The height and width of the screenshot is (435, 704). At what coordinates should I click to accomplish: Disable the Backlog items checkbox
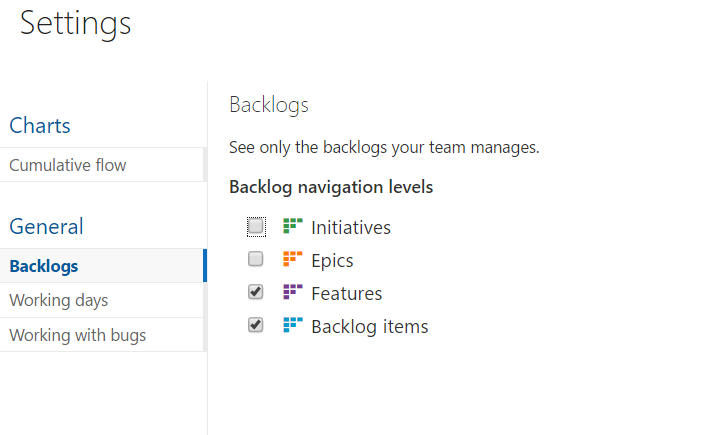(x=256, y=325)
